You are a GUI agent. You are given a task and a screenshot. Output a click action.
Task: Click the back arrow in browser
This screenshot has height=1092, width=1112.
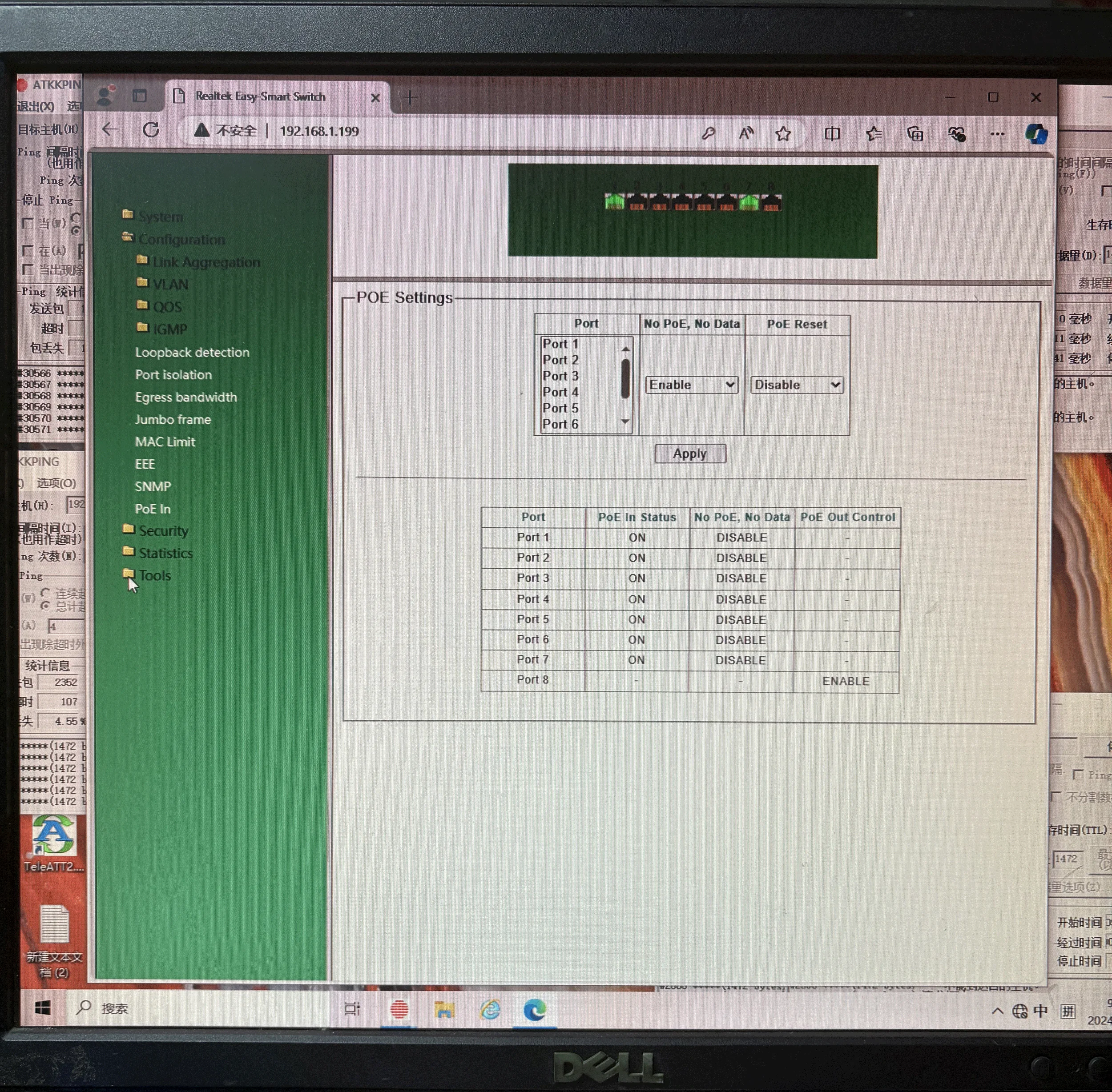coord(109,130)
